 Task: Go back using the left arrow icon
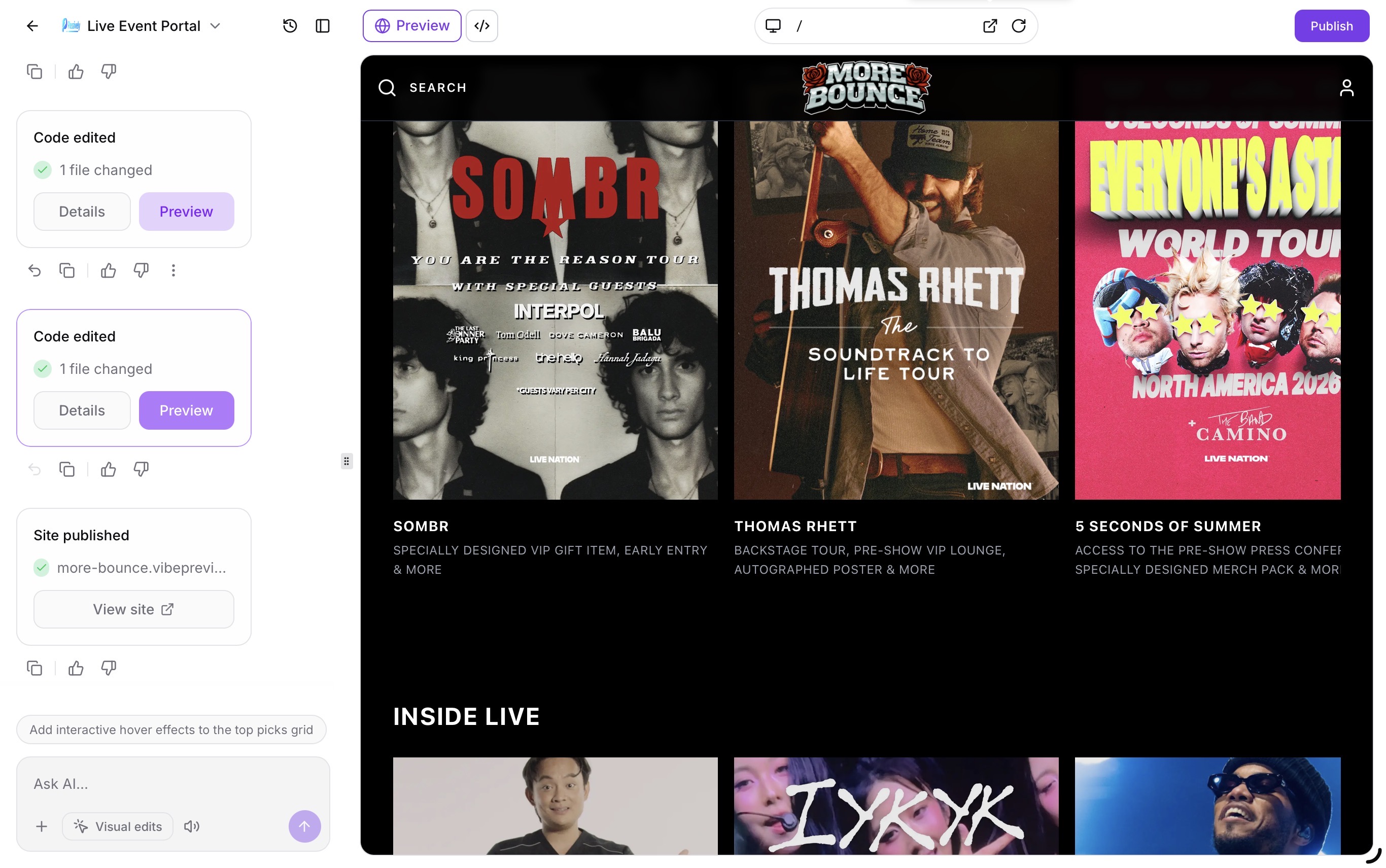(32, 26)
